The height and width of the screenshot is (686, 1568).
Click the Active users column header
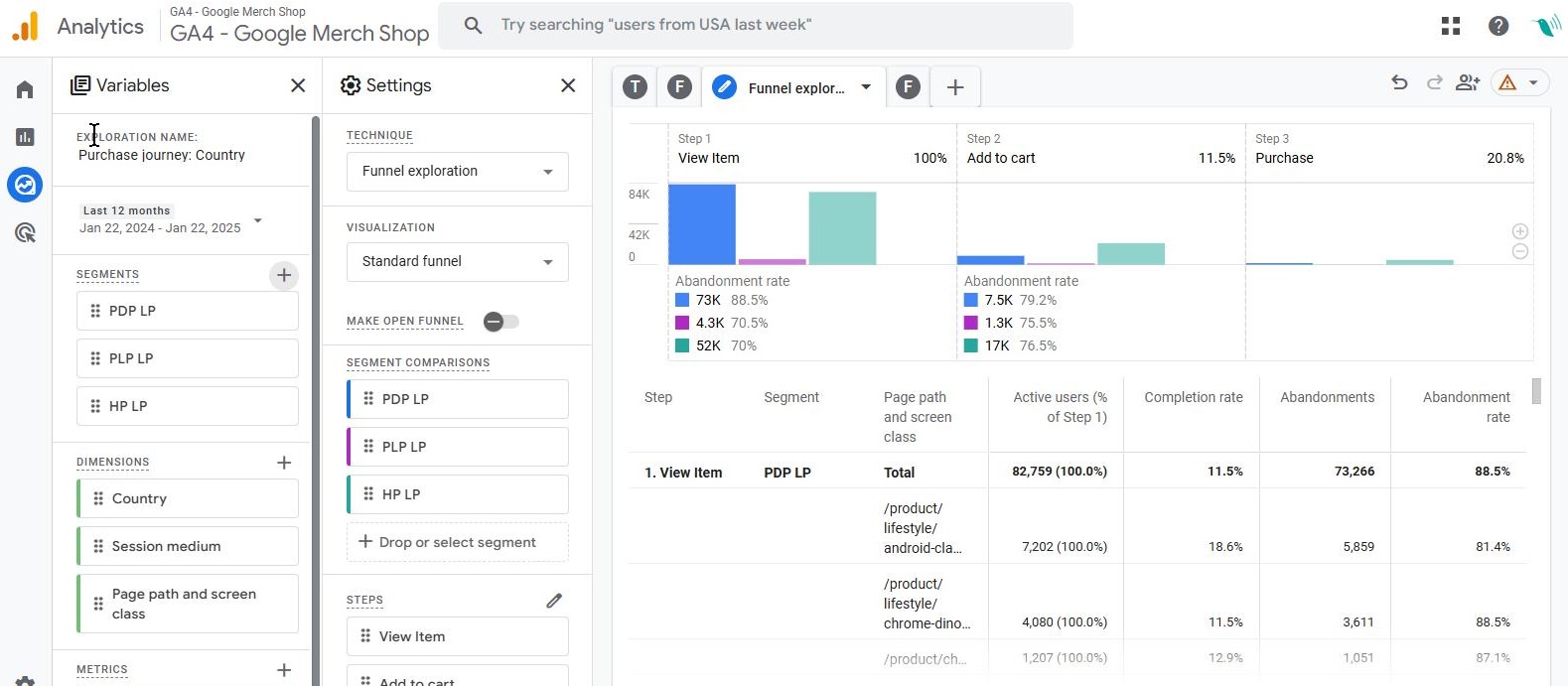(1060, 407)
